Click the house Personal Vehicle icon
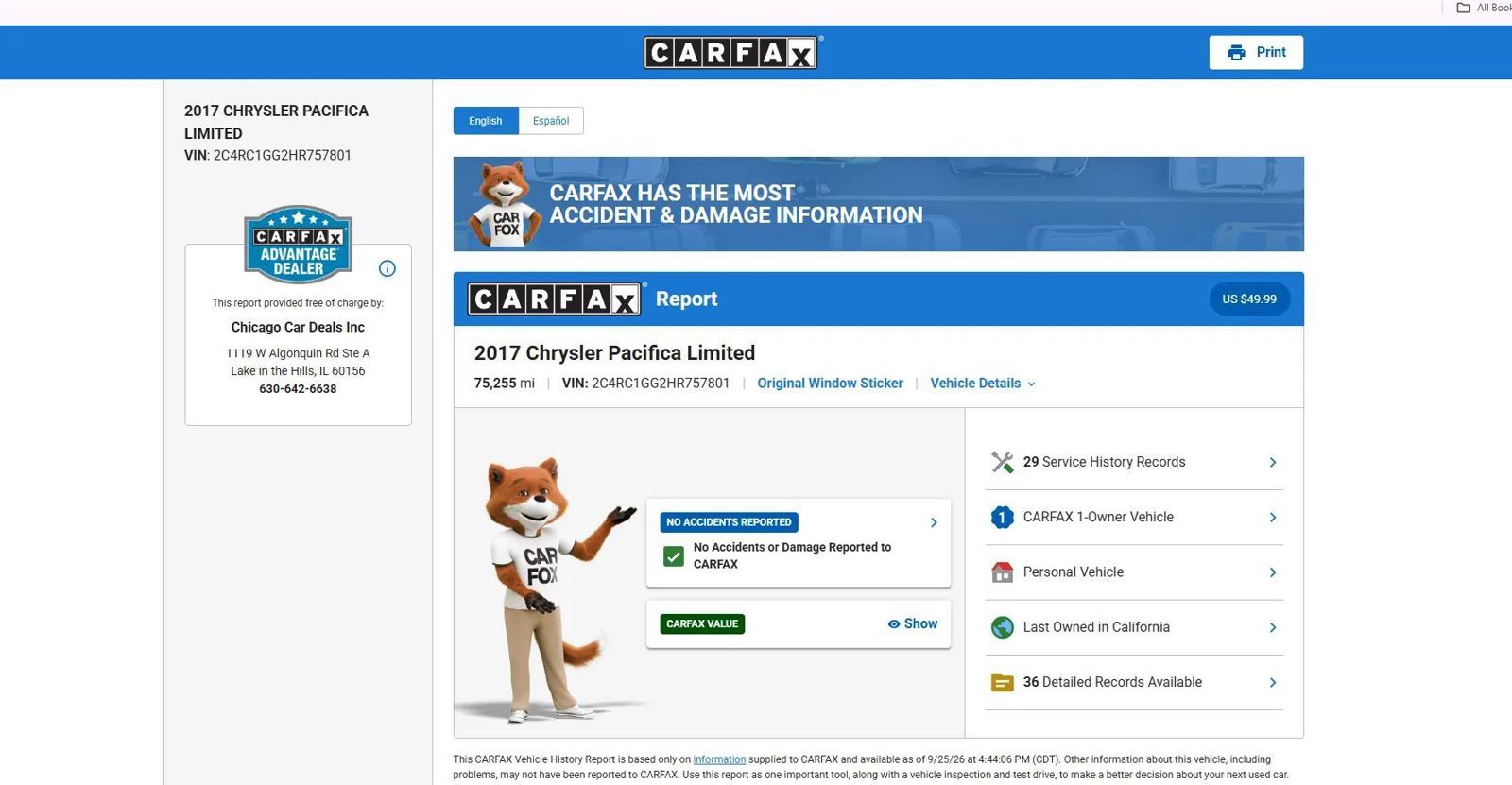This screenshot has width=1512, height=785. pos(1003,572)
